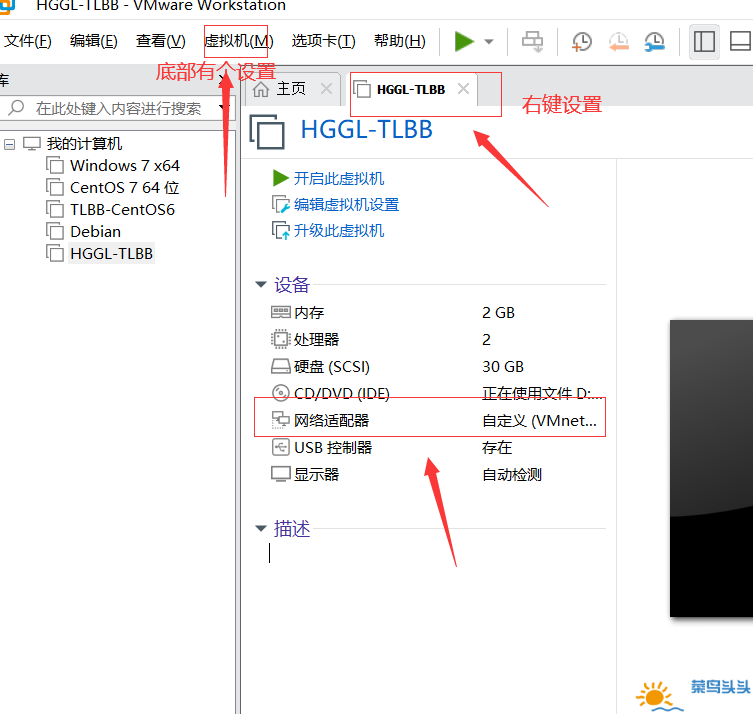This screenshot has height=714, width=753.
Task: Click the search magnifier icon in library
Action: click(x=16, y=108)
